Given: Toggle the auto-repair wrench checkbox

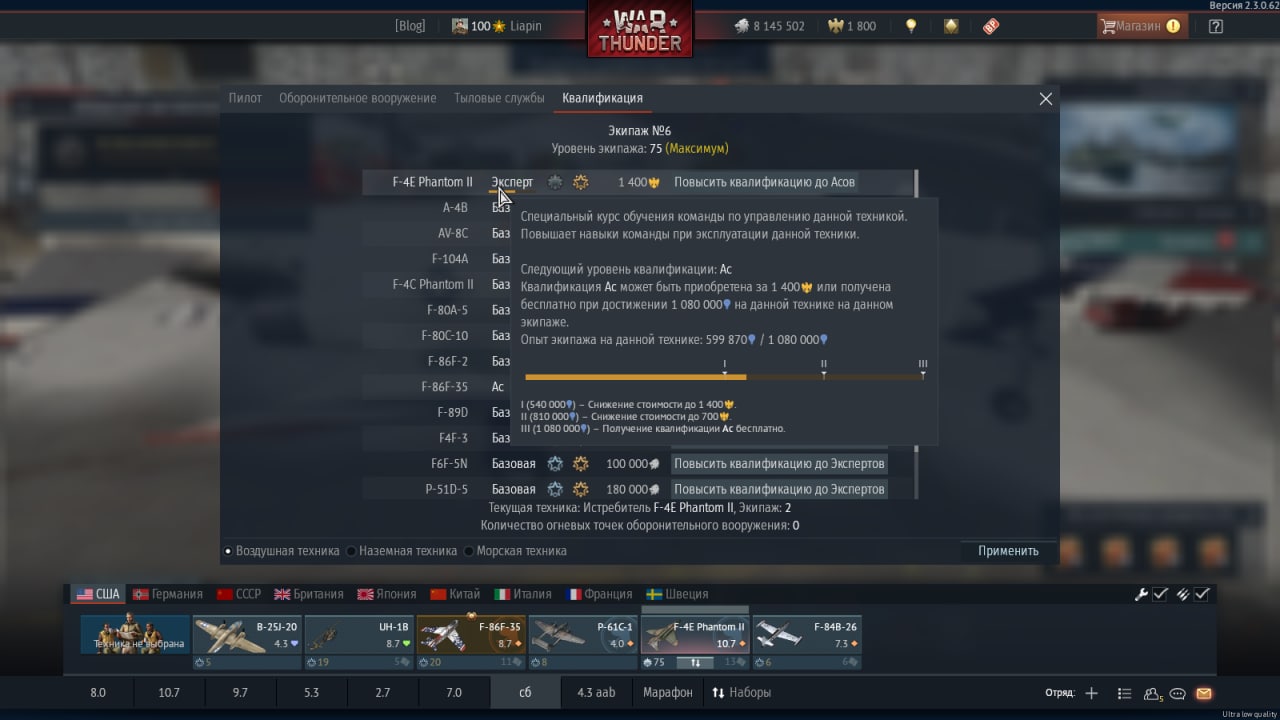Looking at the screenshot, I should coord(1160,594).
